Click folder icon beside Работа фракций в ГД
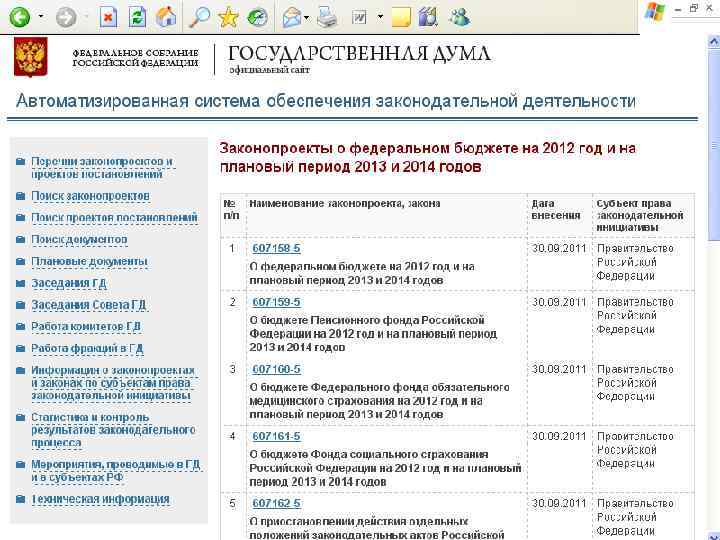Image resolution: width=720 pixels, height=540 pixels. coord(20,349)
